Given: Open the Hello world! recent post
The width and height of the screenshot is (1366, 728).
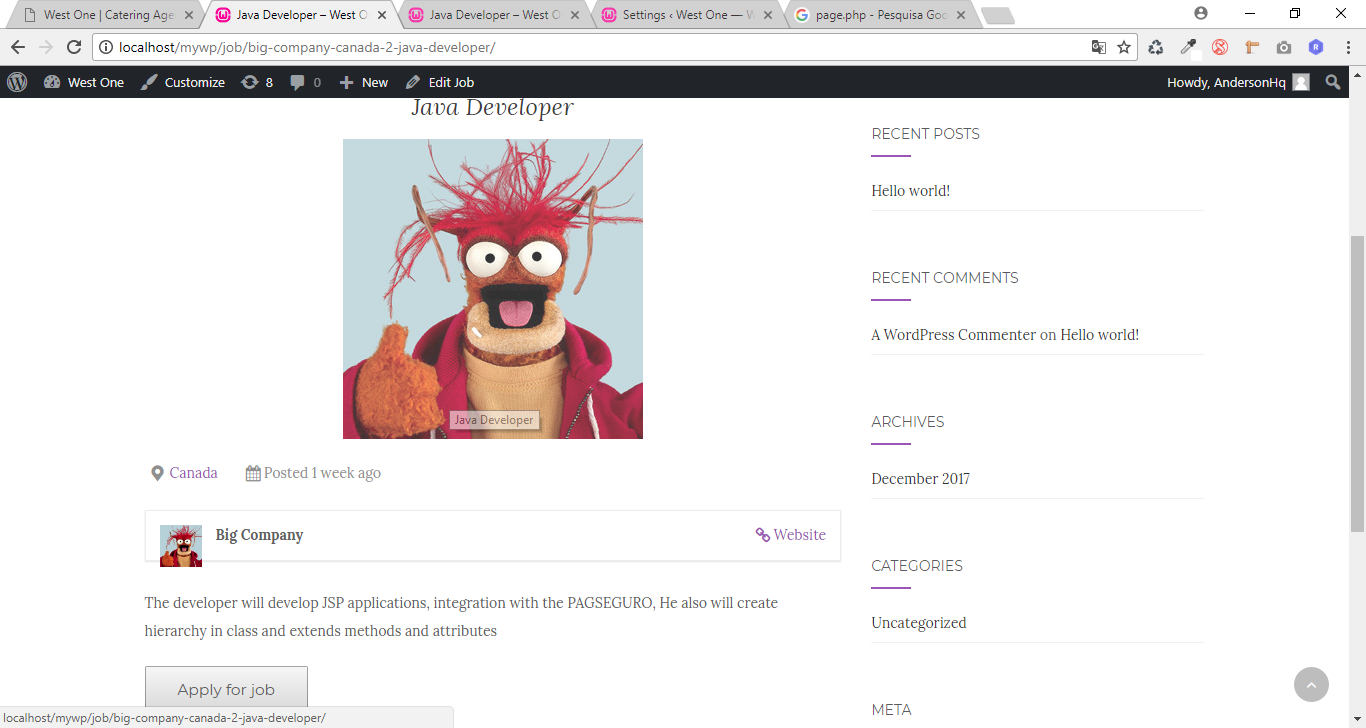Looking at the screenshot, I should click(911, 191).
